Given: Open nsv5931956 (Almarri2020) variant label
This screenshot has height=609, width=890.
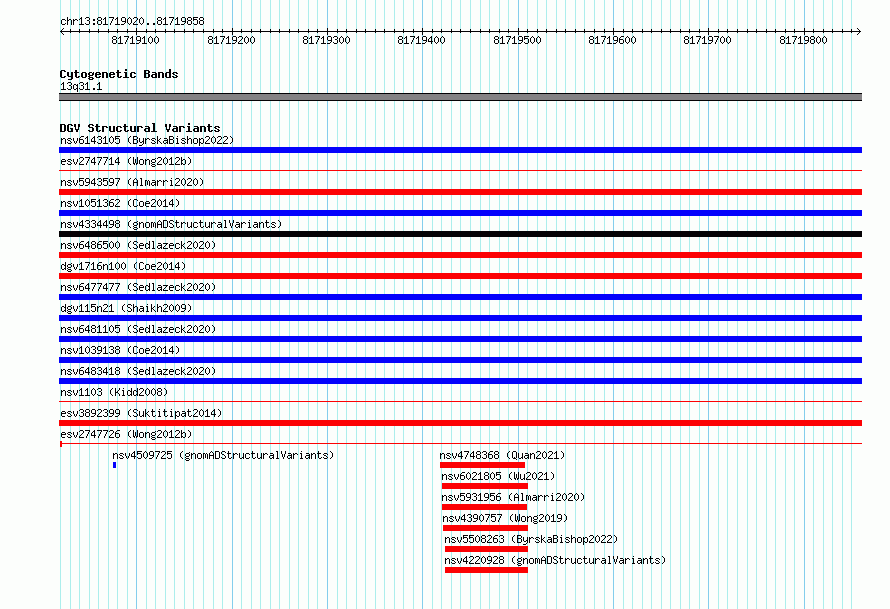Looking at the screenshot, I should tap(513, 497).
